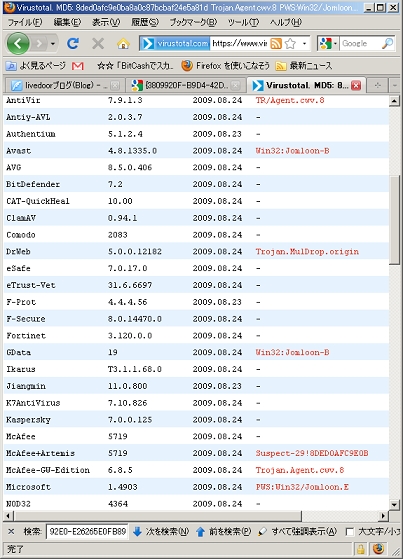The width and height of the screenshot is (403, 559).
Task: Reload the page with the refresh icon
Action: (73, 43)
